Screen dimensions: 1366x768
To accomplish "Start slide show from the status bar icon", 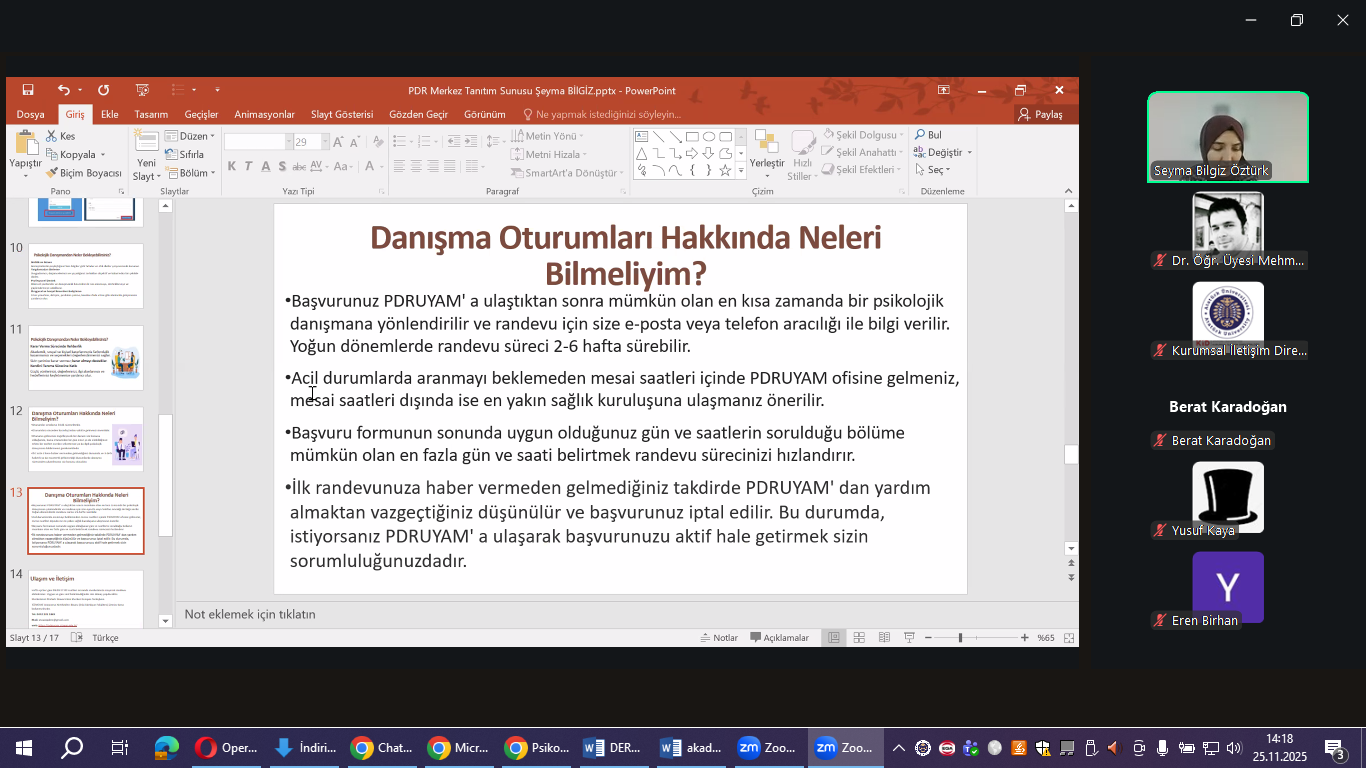I will [909, 638].
